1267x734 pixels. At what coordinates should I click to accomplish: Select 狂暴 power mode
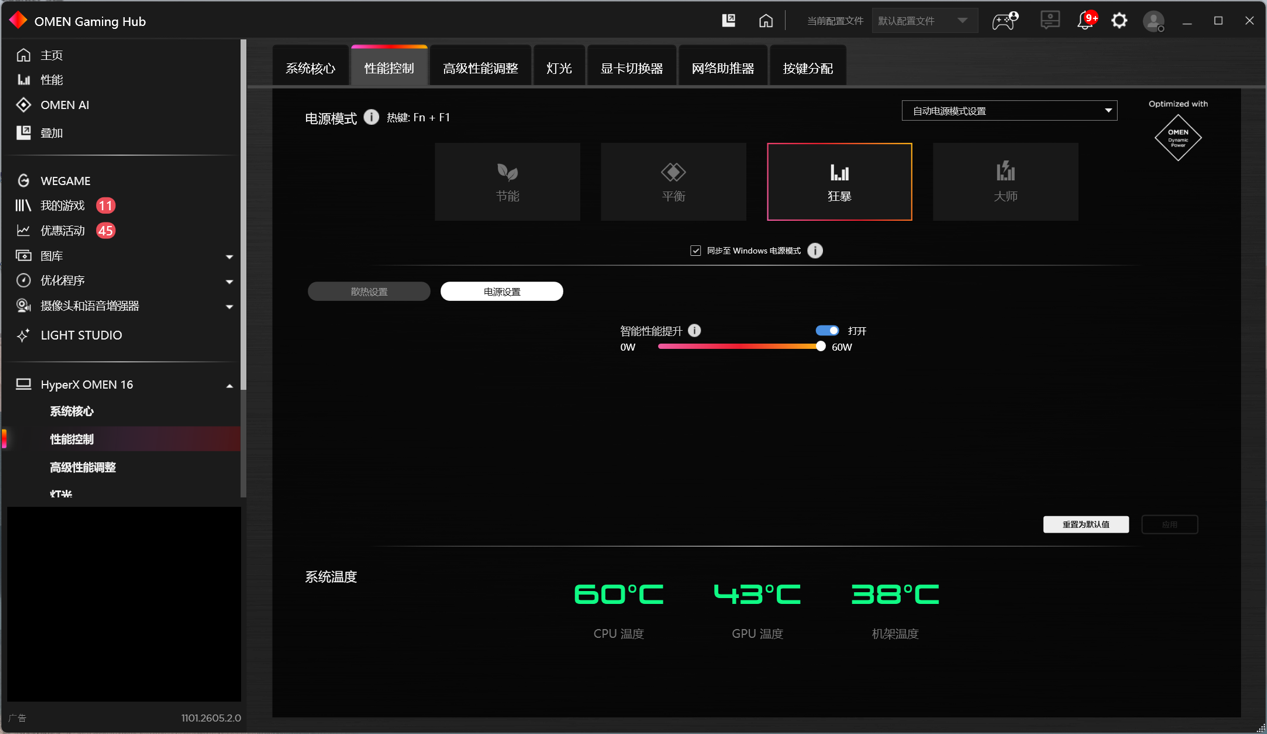click(839, 181)
